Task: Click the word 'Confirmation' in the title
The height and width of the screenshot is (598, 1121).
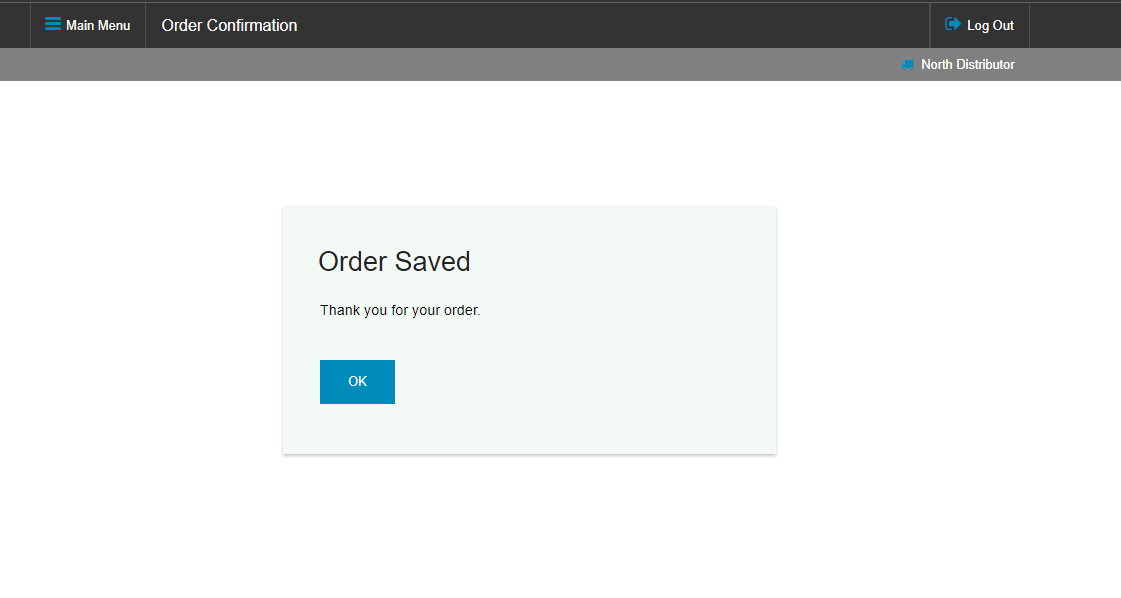Action: tap(252, 25)
